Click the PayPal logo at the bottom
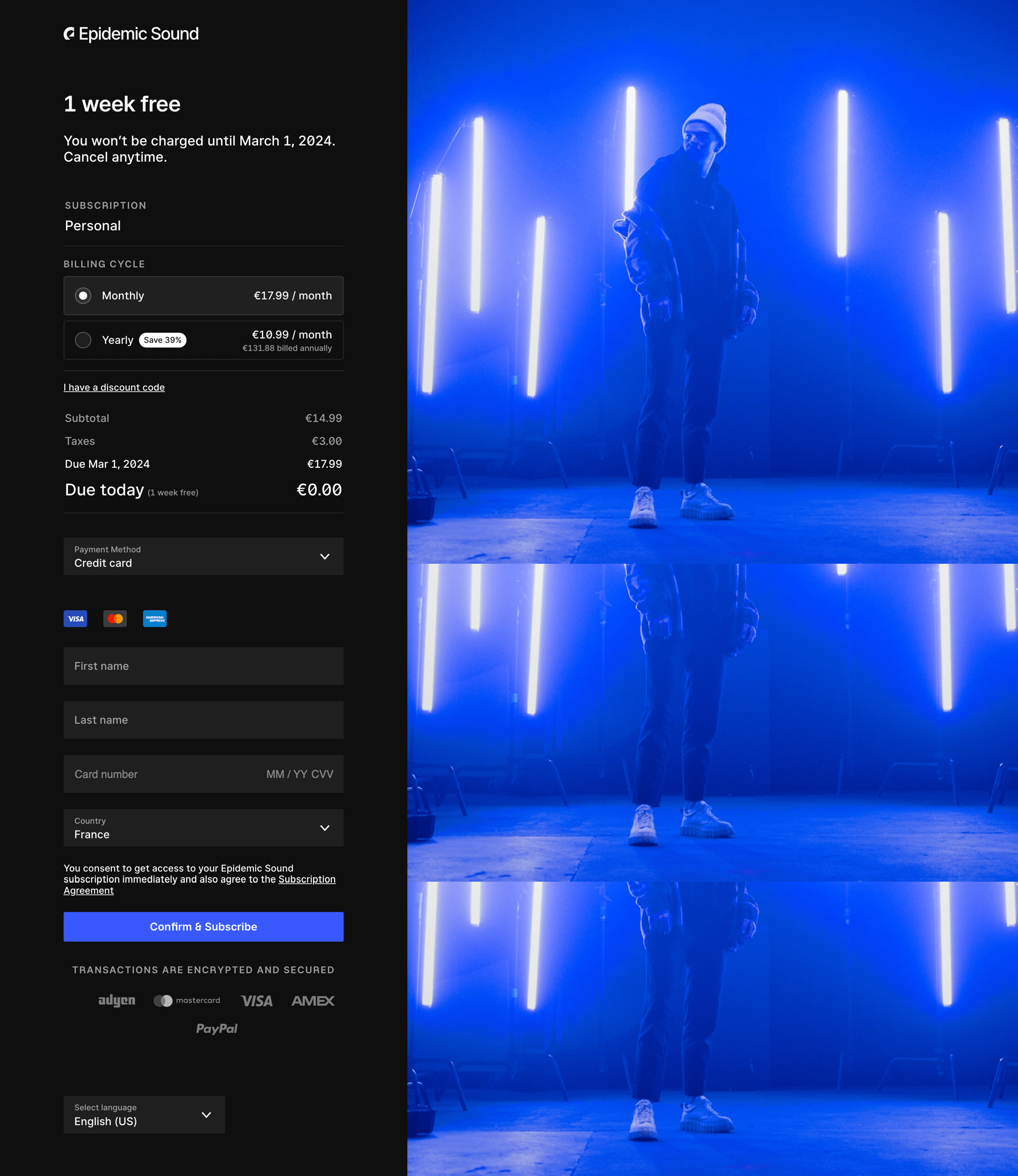The width and height of the screenshot is (1018, 1176). 217,1028
